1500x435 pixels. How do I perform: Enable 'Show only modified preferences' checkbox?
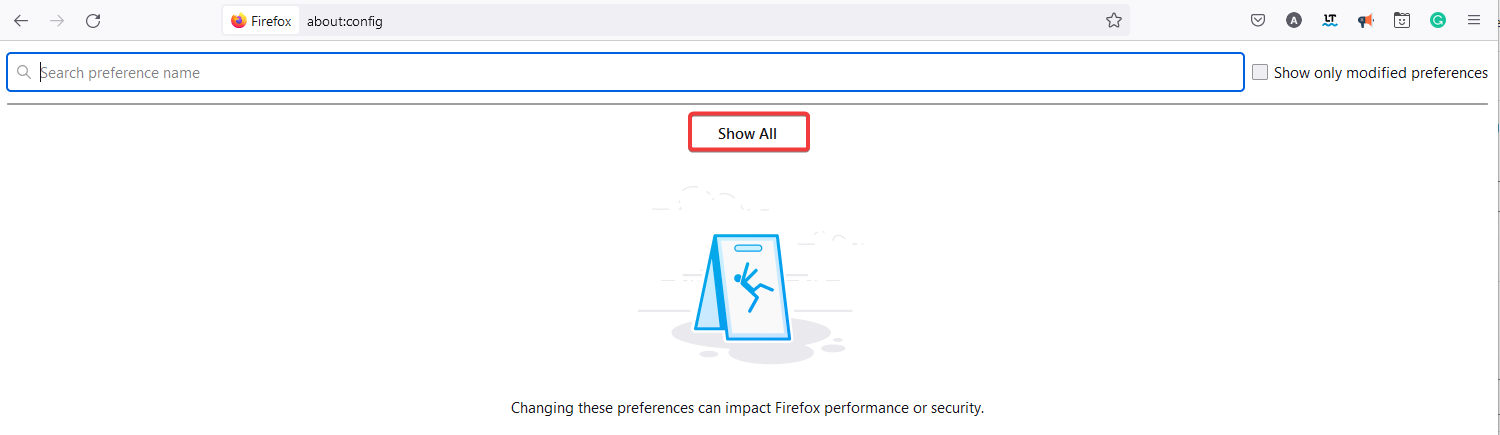click(1260, 73)
